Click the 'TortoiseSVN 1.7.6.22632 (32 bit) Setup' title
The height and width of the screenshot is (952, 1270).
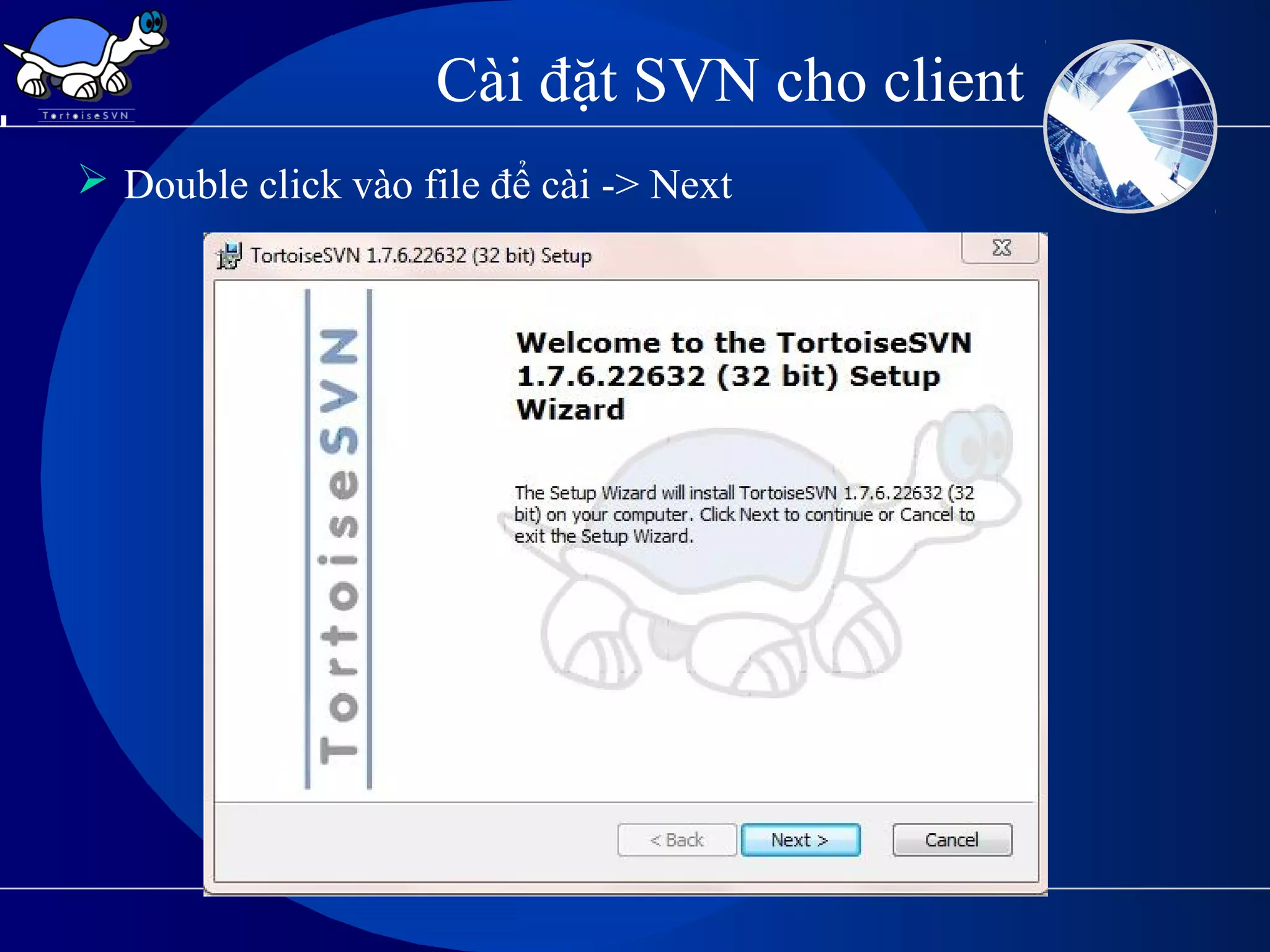(x=421, y=255)
